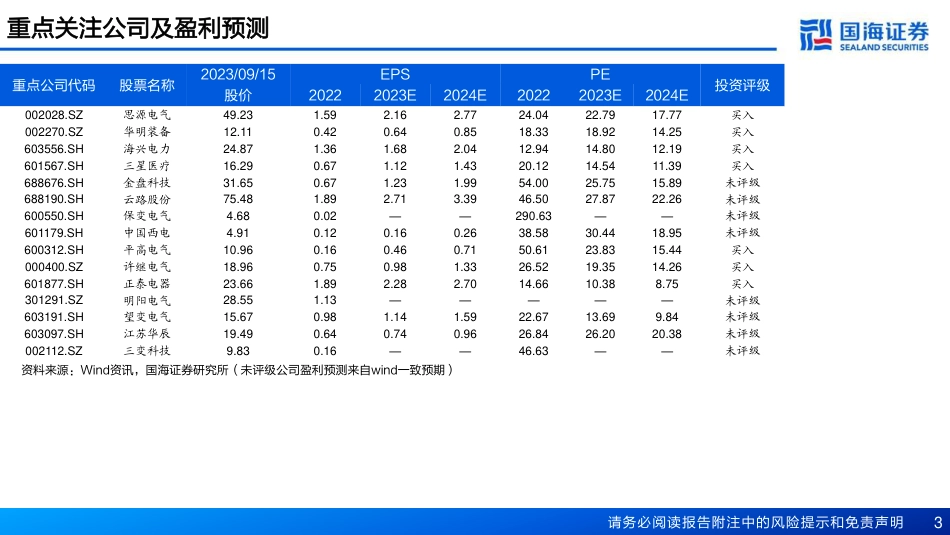
Task: Click the page number 3
Action: click(x=938, y=522)
